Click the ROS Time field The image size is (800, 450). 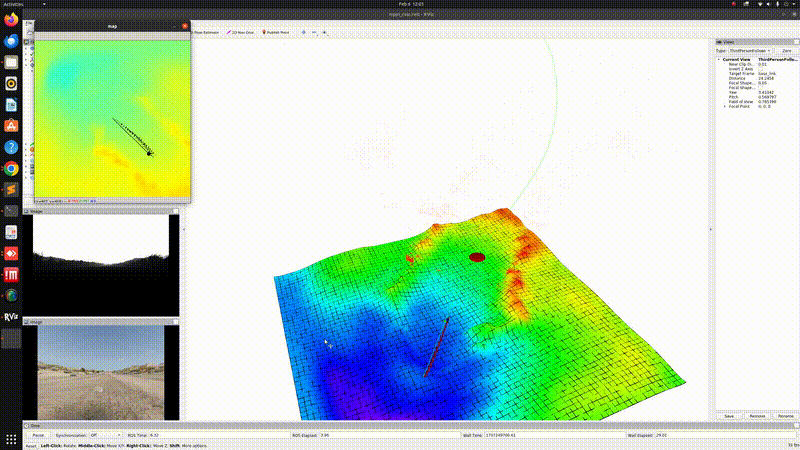pyautogui.click(x=219, y=435)
